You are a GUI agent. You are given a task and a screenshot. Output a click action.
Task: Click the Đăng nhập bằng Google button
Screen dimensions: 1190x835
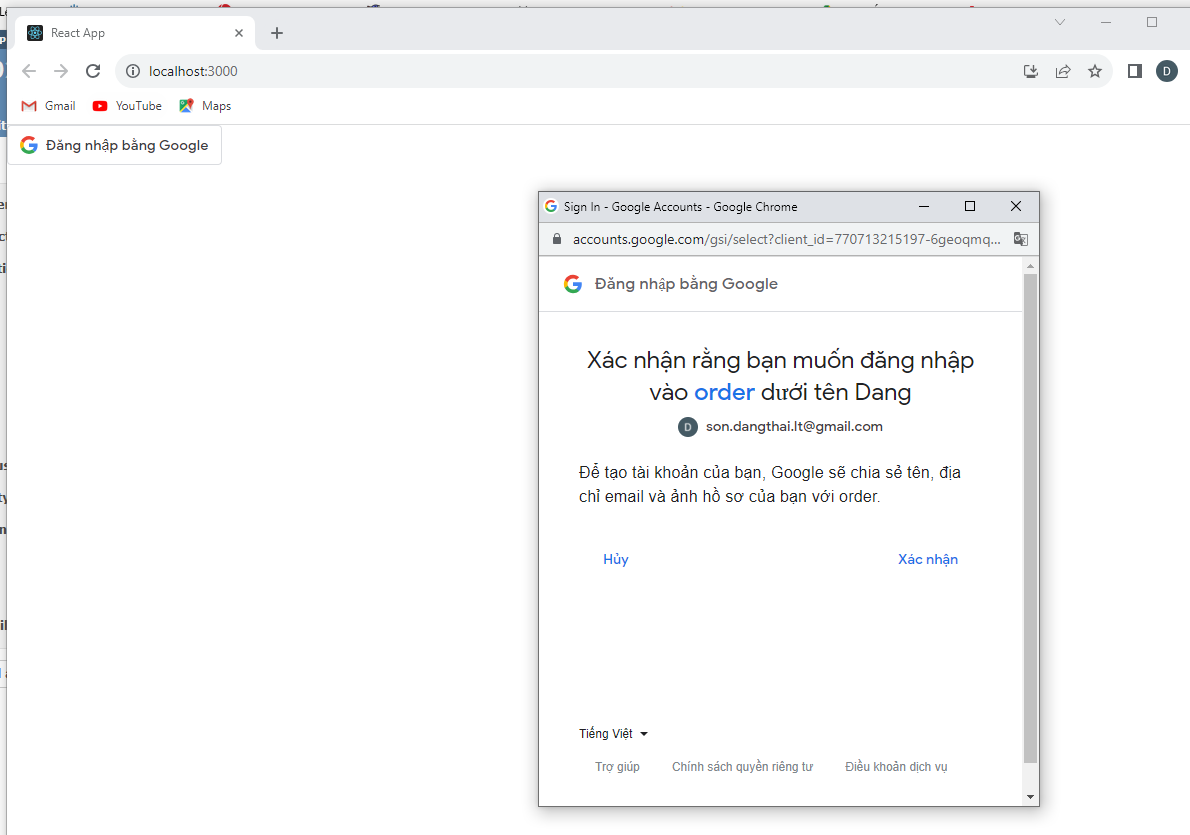point(114,145)
